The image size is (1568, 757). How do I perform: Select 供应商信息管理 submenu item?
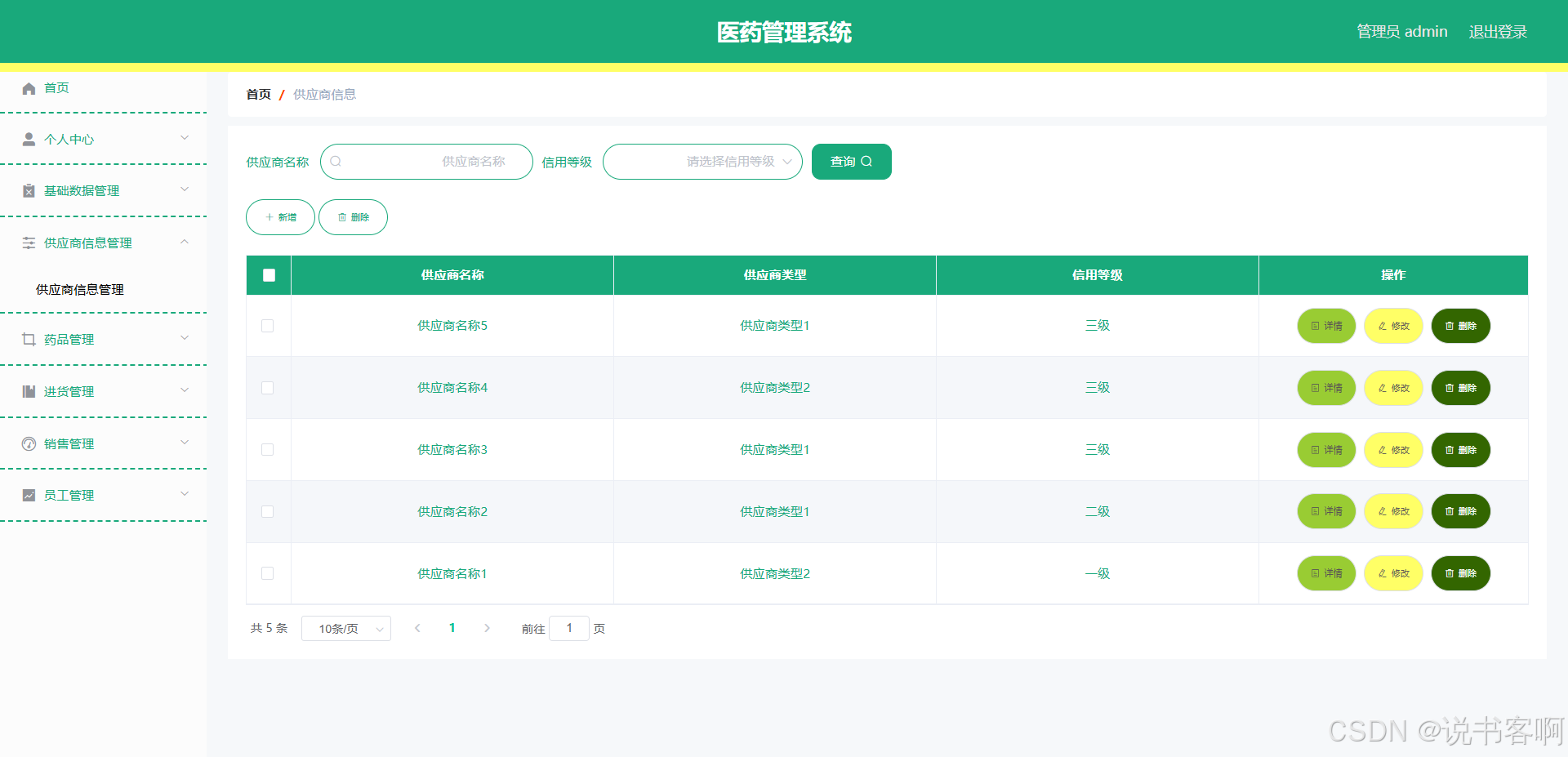point(78,289)
